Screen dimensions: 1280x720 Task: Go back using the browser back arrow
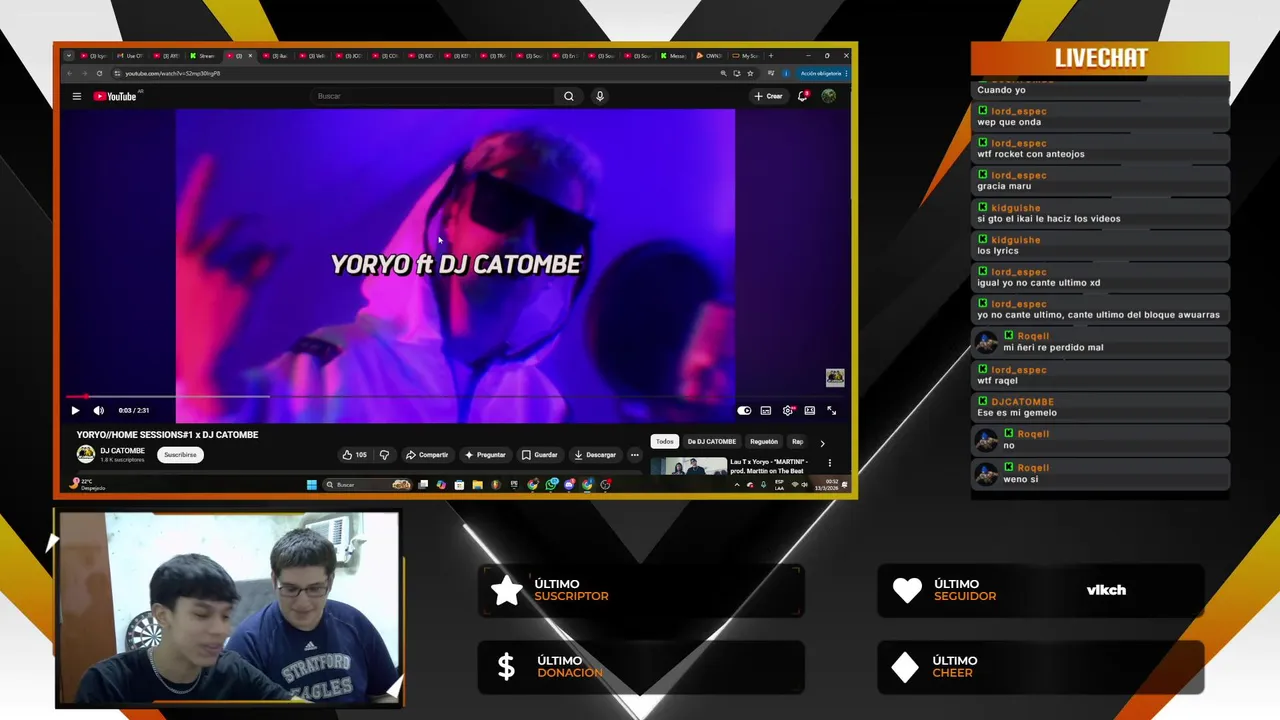70,73
